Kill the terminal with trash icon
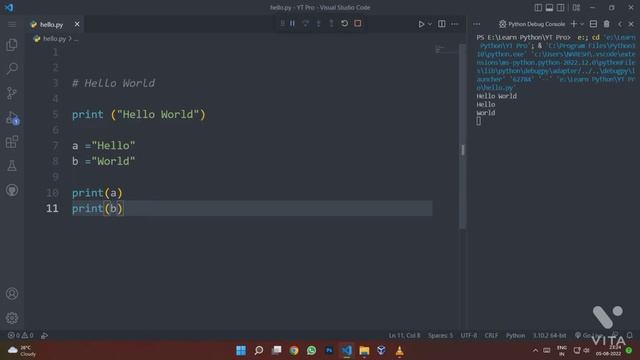Image resolution: width=640 pixels, height=360 pixels. (607, 24)
